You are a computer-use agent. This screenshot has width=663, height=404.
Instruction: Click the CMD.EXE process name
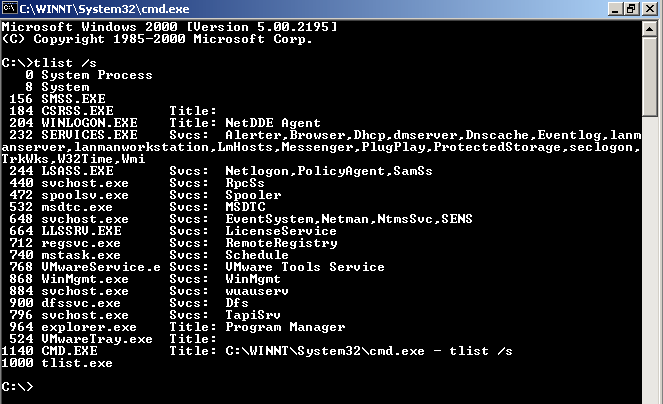pyautogui.click(x=69, y=351)
